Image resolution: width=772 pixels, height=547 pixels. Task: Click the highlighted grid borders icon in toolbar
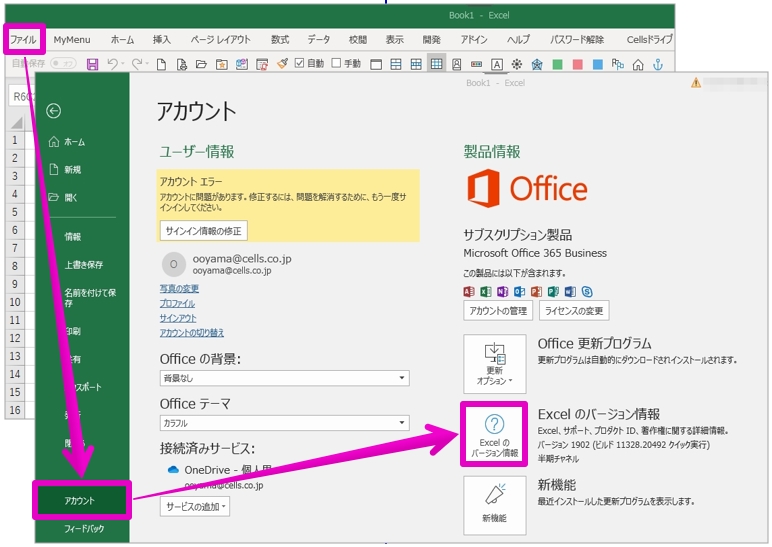tap(436, 64)
